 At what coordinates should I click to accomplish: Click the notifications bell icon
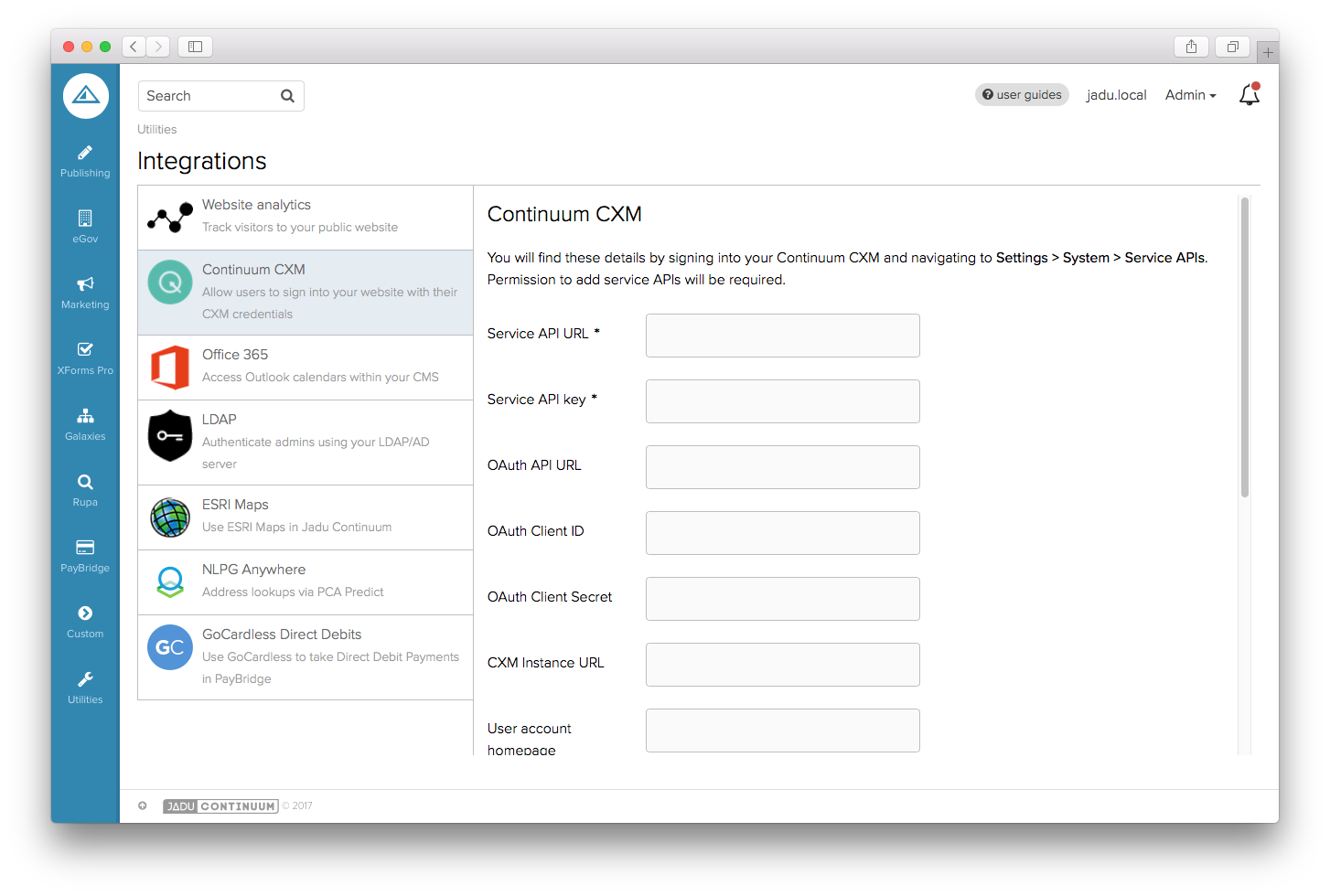tap(1249, 95)
